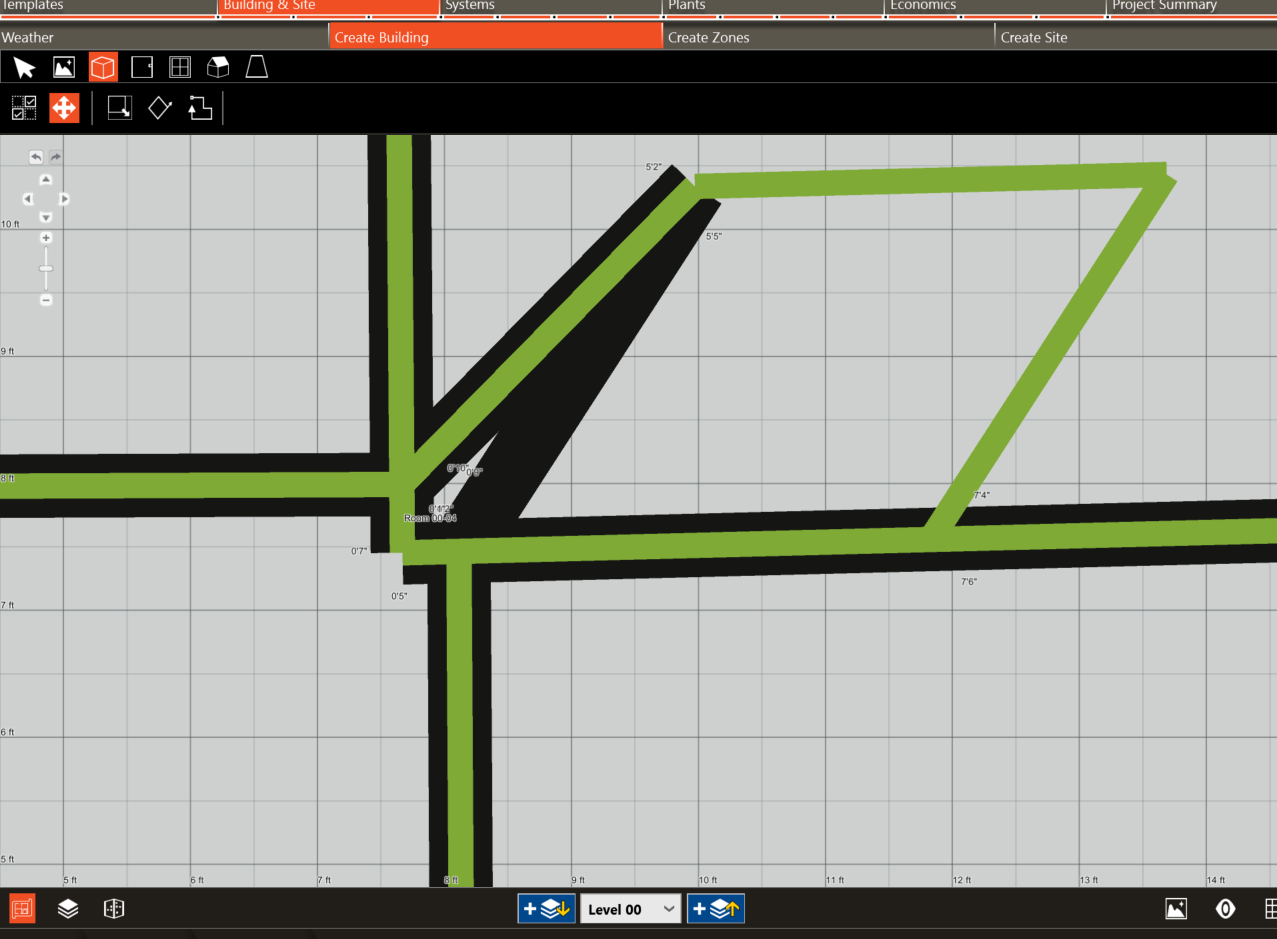Pan the canvas left with arrow

click(28, 199)
